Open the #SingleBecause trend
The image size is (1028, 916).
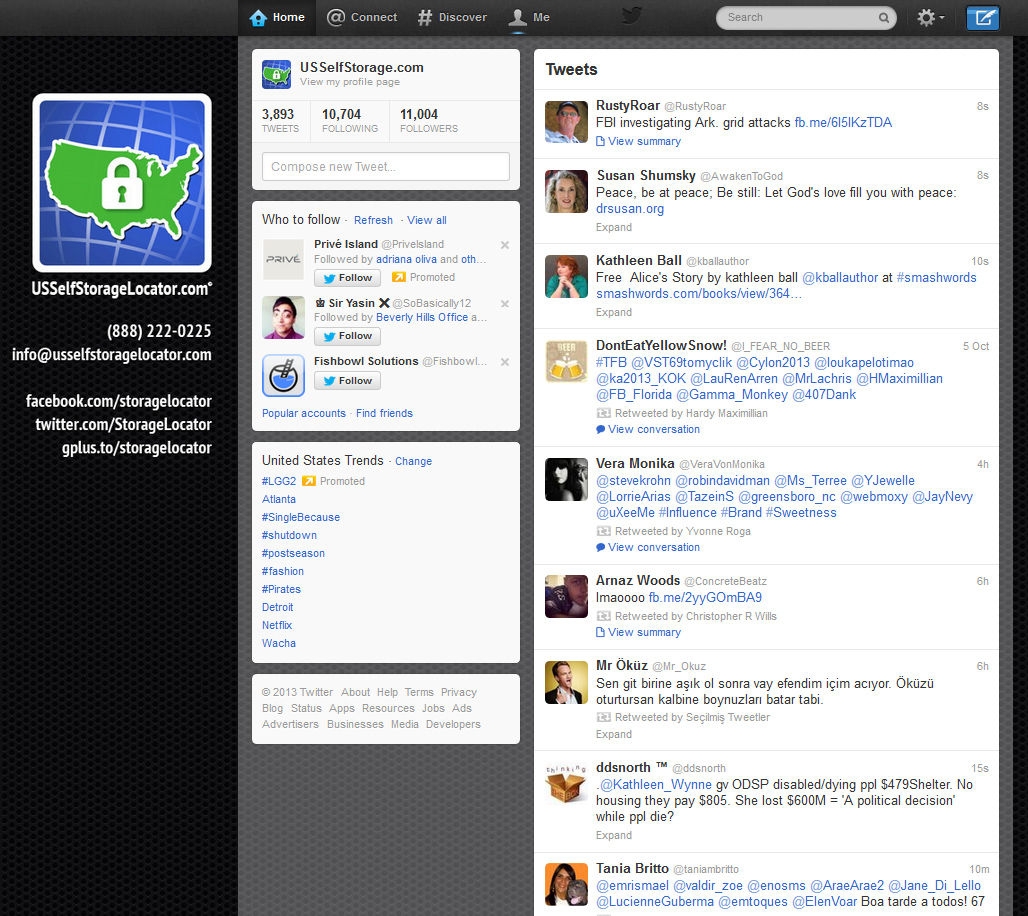click(x=300, y=517)
